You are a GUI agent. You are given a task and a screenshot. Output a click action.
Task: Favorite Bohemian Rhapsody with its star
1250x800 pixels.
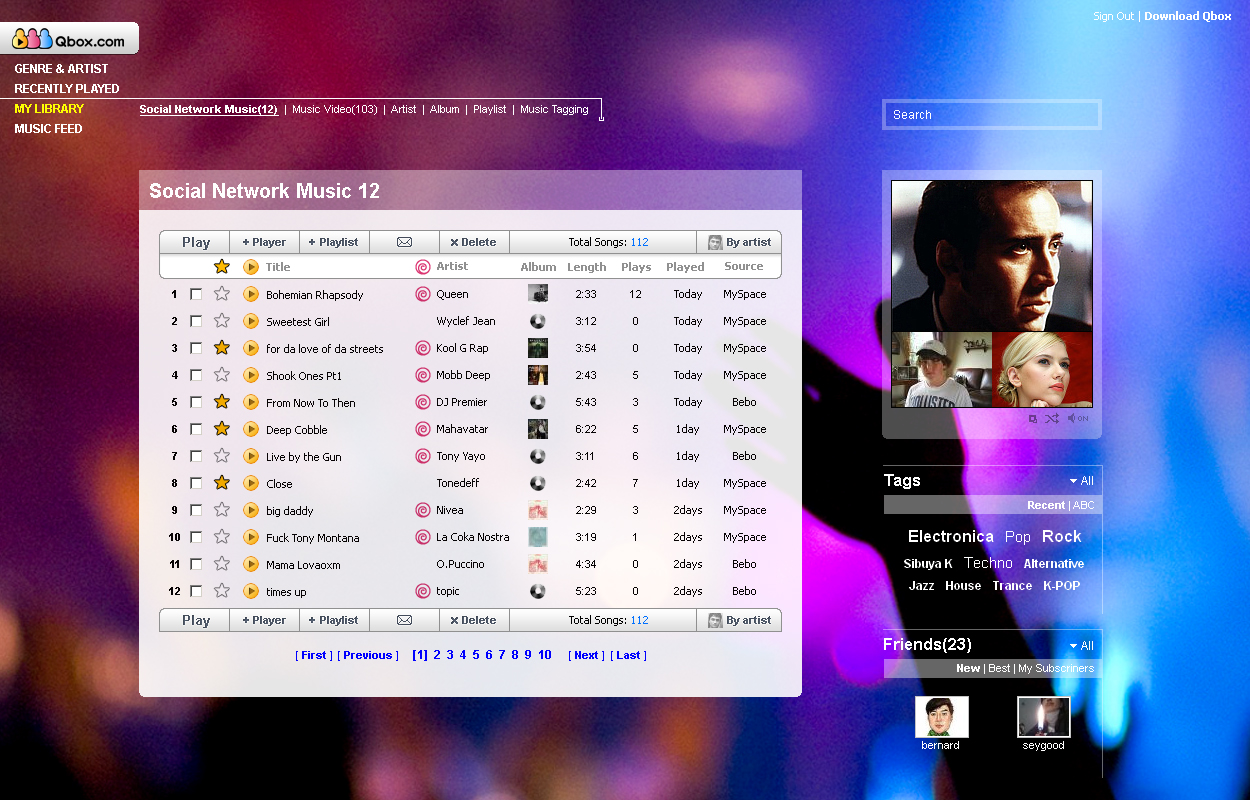coord(222,294)
